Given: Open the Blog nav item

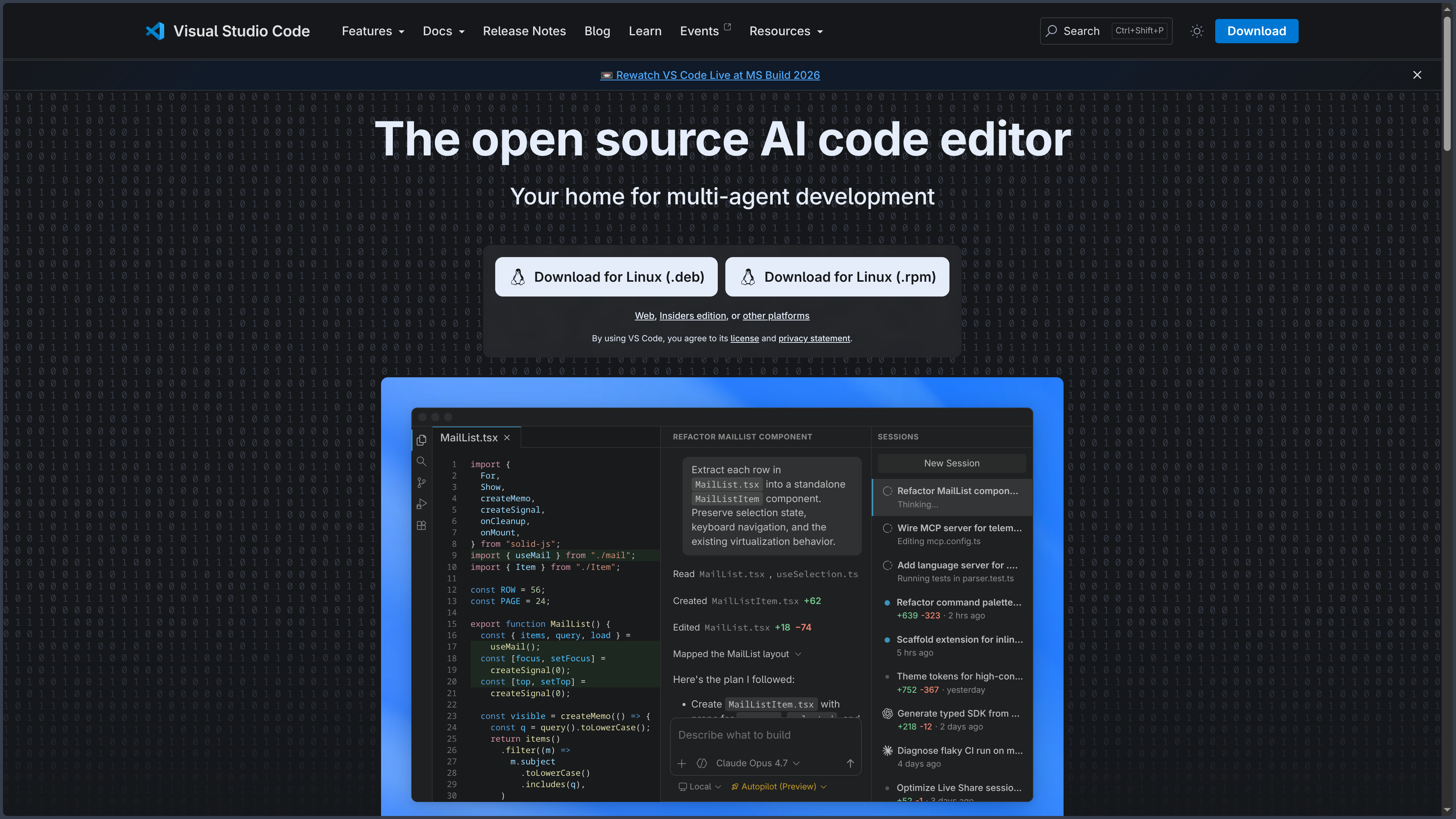Looking at the screenshot, I should pos(597,31).
